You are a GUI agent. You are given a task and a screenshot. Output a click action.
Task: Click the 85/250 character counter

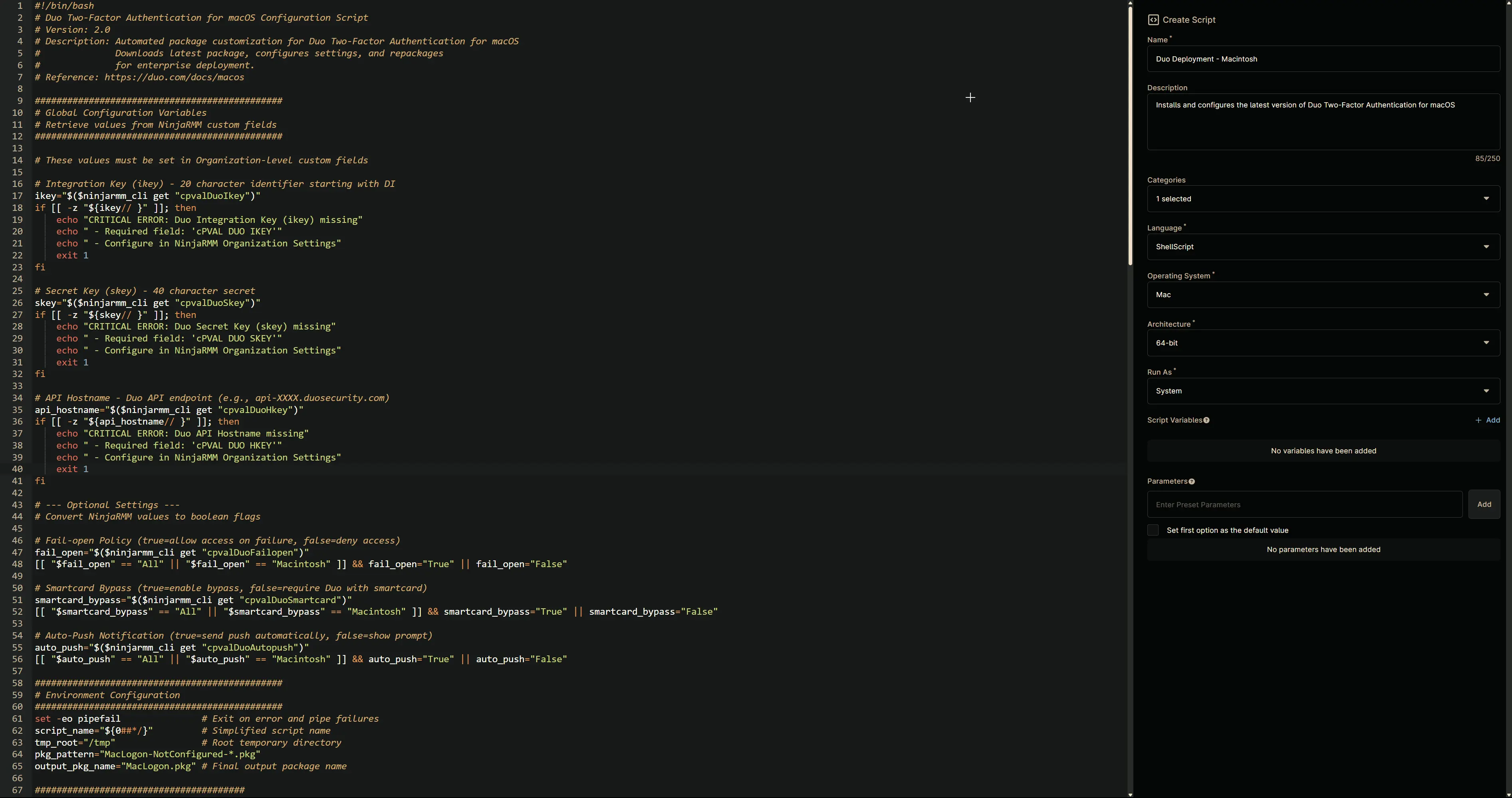[x=1487, y=159]
